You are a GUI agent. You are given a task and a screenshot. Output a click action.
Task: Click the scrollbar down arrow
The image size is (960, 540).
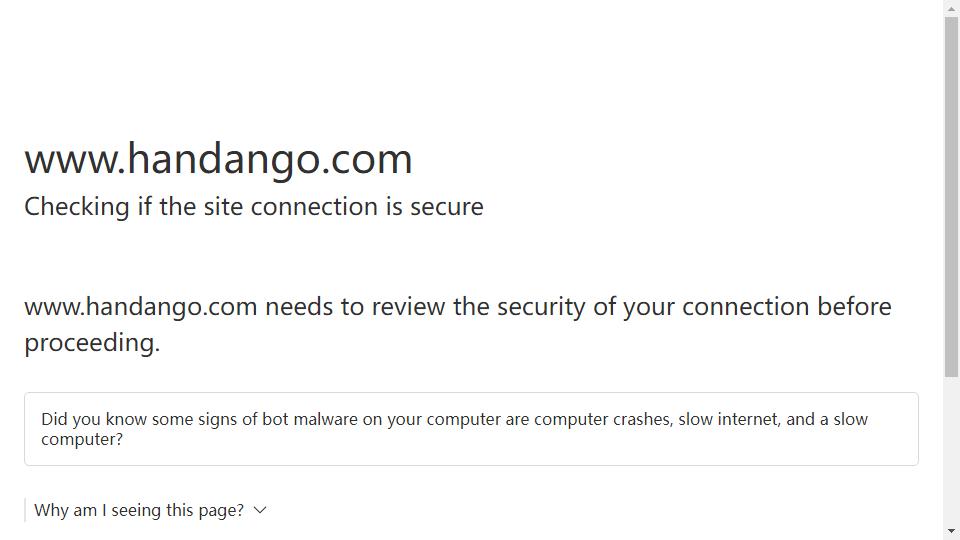pos(951,531)
